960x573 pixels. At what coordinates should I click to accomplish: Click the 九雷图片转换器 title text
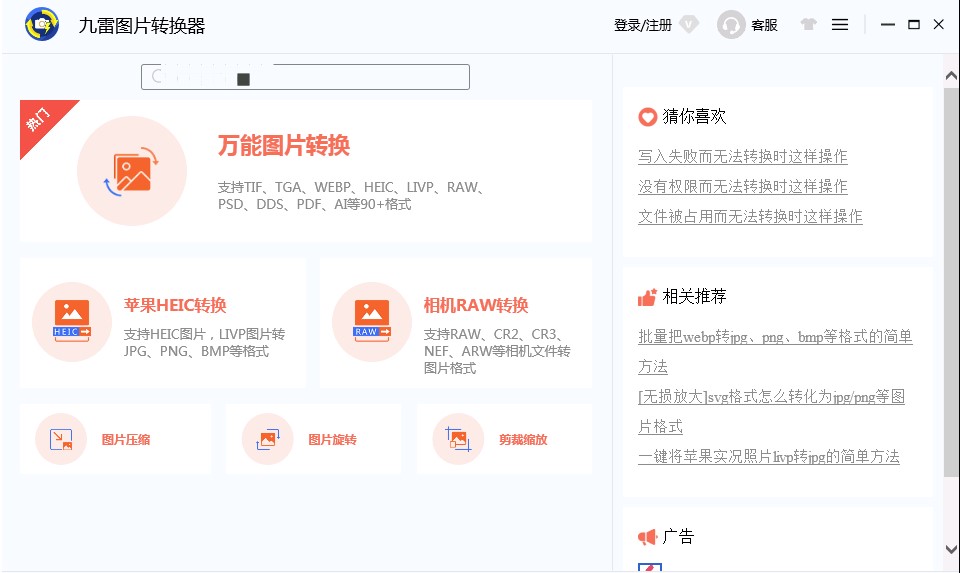pyautogui.click(x=142, y=26)
